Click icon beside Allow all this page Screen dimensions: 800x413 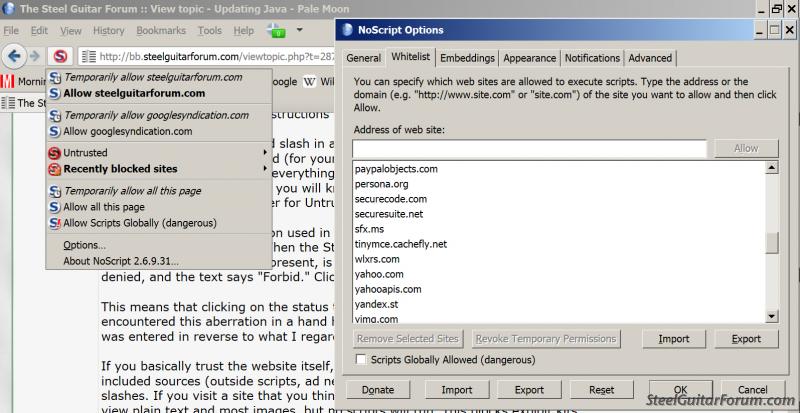click(55, 207)
